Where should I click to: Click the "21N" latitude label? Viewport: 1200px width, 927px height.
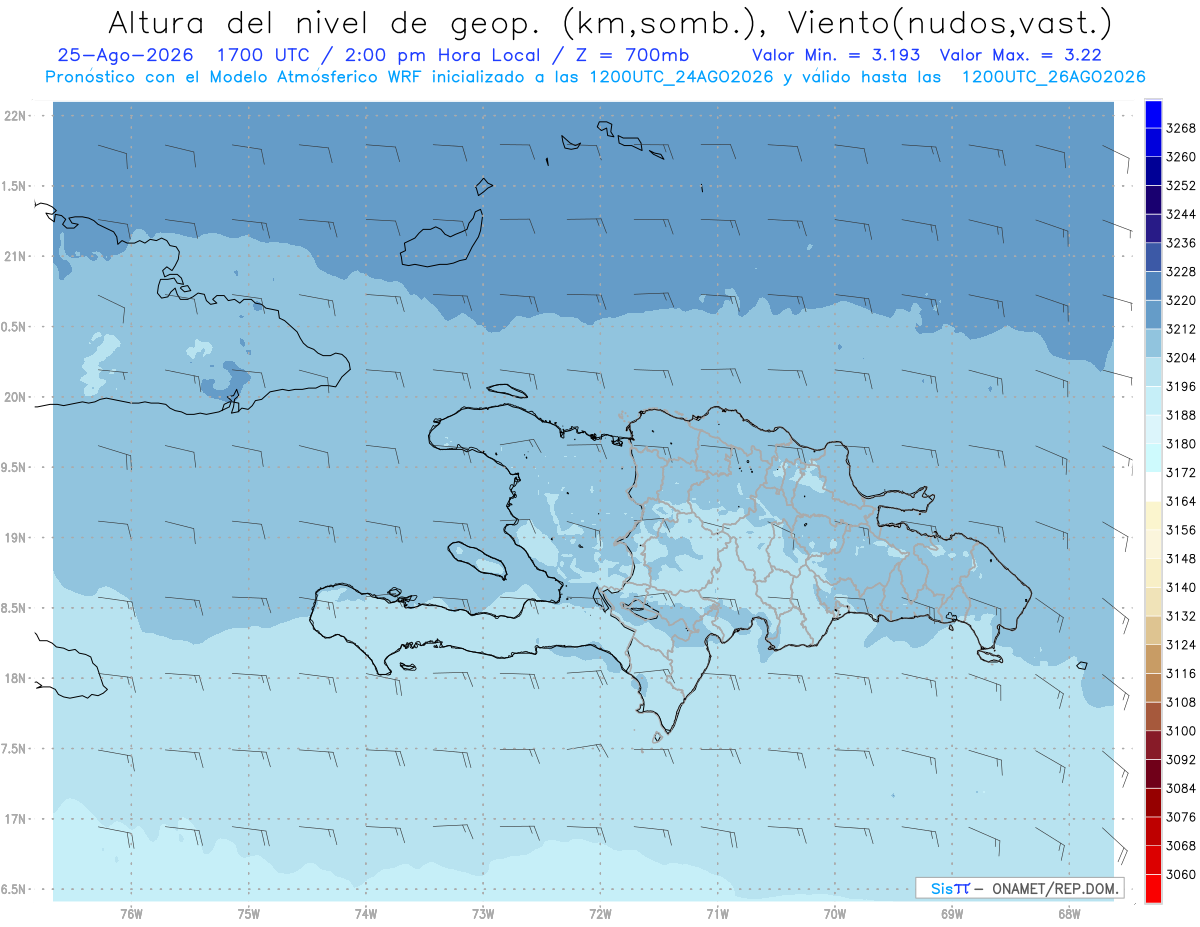click(16, 257)
